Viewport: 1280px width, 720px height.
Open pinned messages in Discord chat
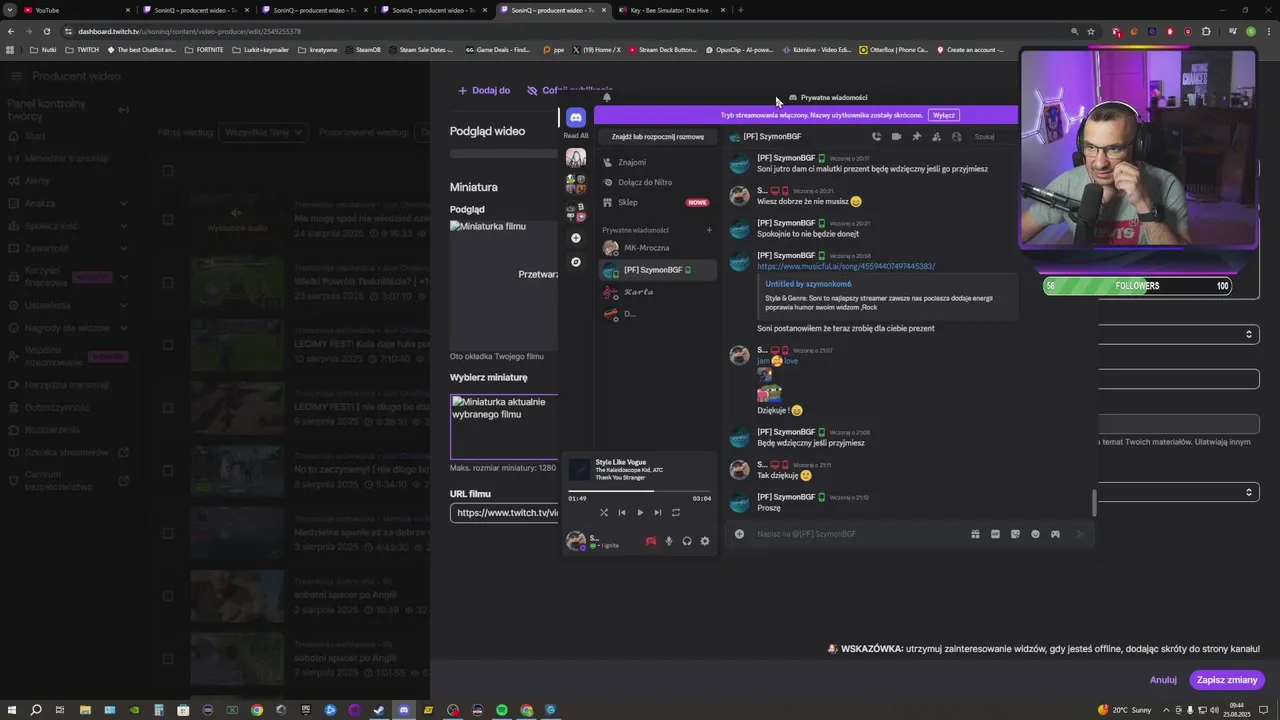point(916,136)
